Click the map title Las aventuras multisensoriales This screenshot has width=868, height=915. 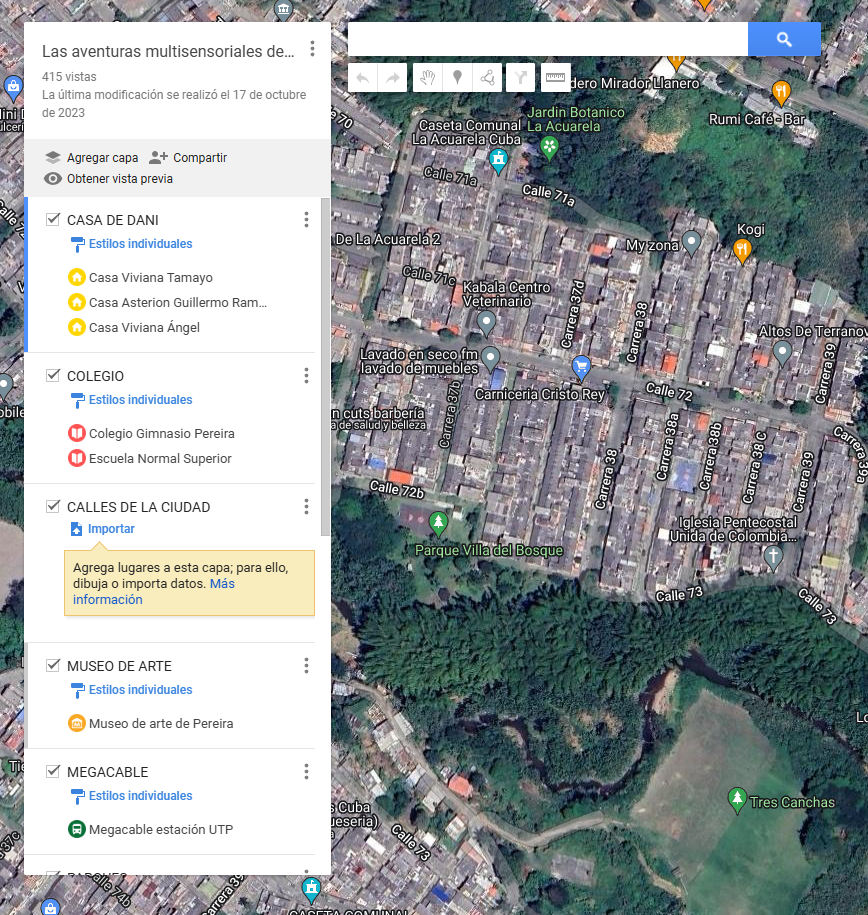point(168,51)
